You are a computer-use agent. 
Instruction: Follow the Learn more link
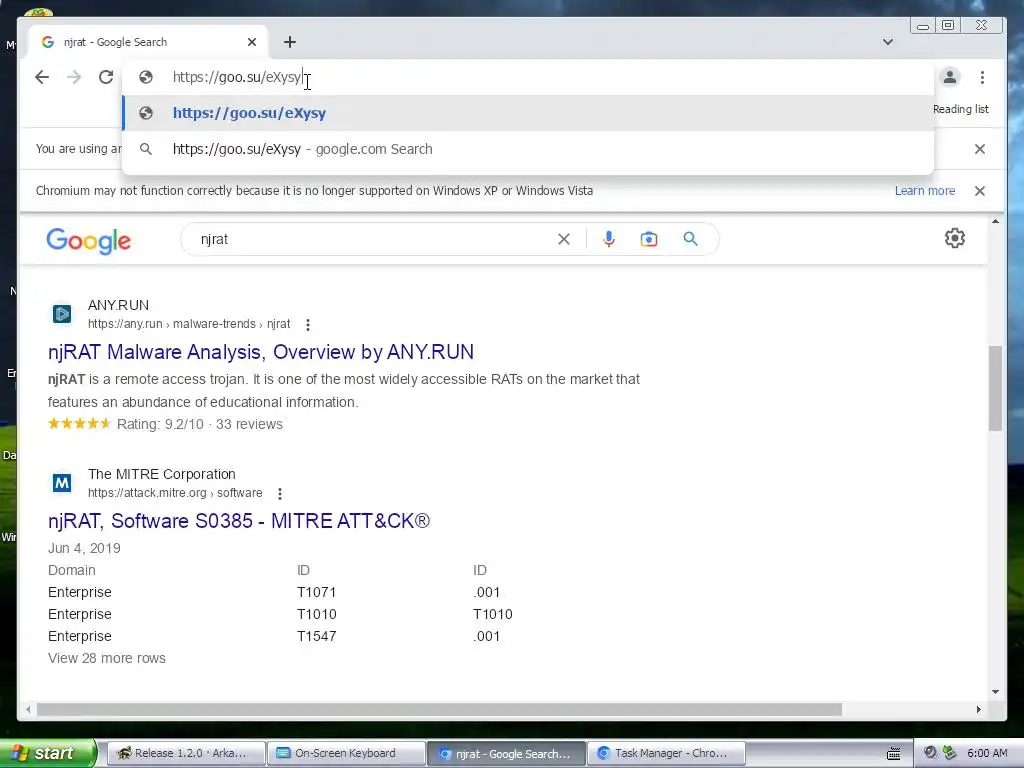coord(925,191)
